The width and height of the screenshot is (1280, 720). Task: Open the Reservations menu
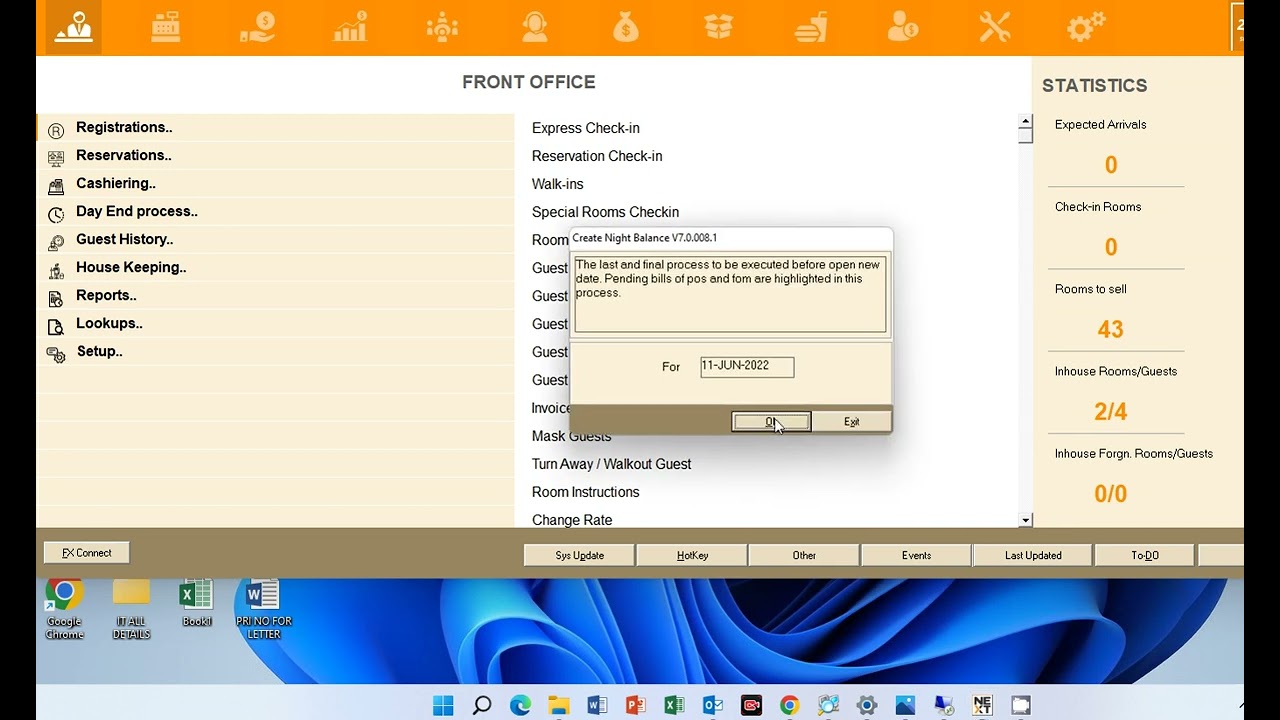tap(124, 155)
